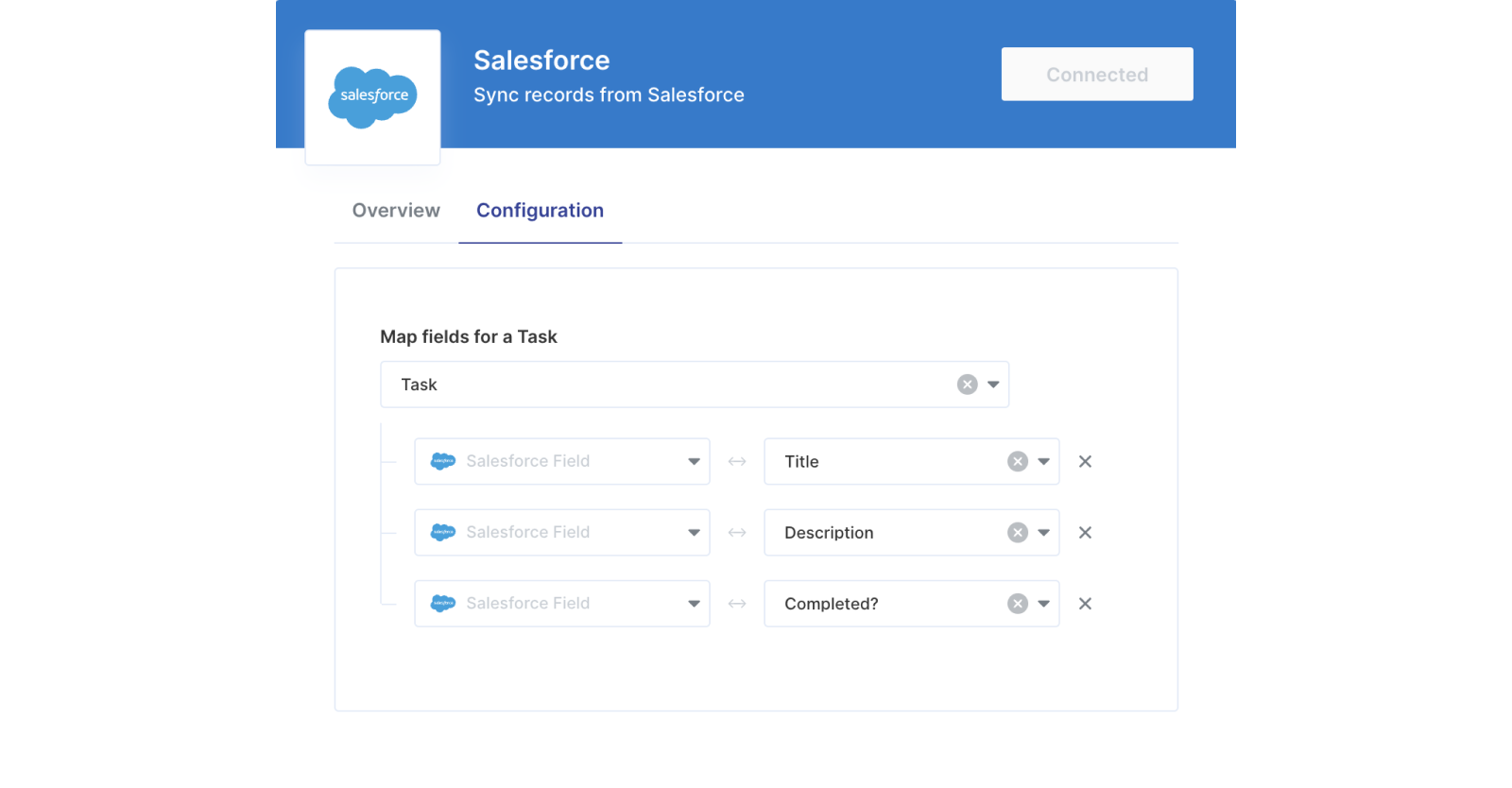The width and height of the screenshot is (1512, 788).
Task: Click the sync arrows beside Title
Action: click(737, 461)
